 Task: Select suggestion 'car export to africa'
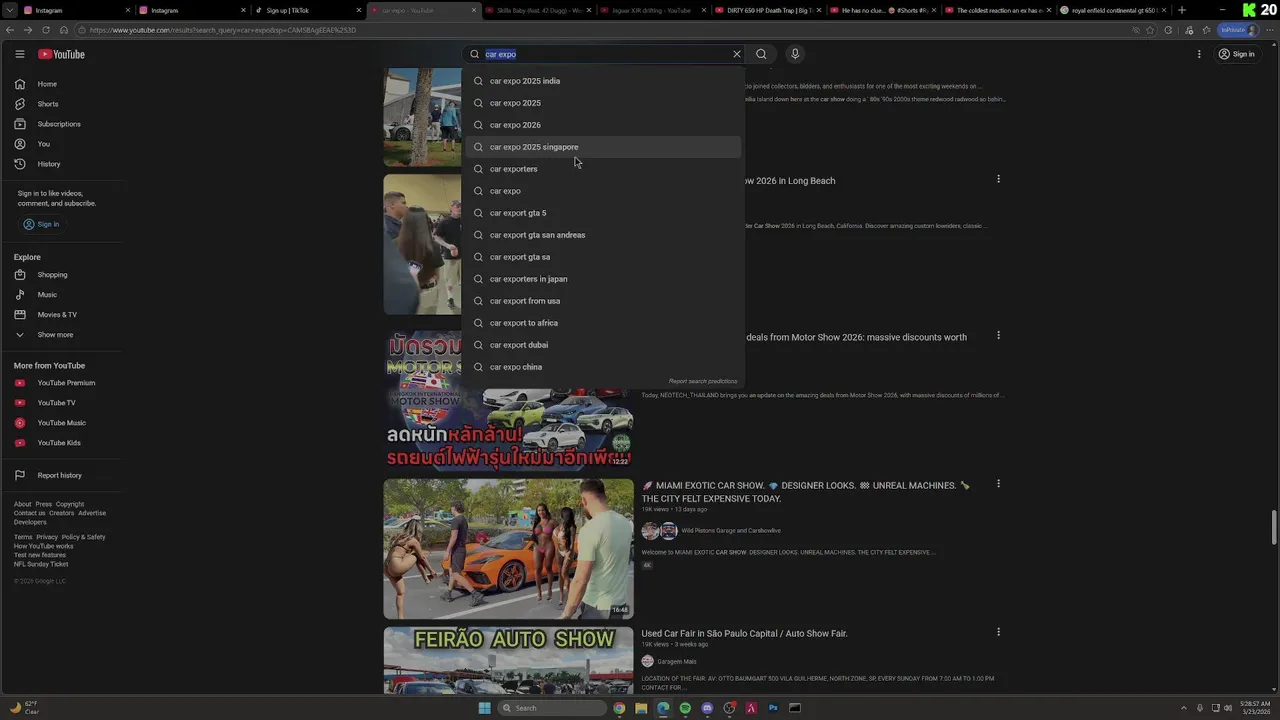603,323
